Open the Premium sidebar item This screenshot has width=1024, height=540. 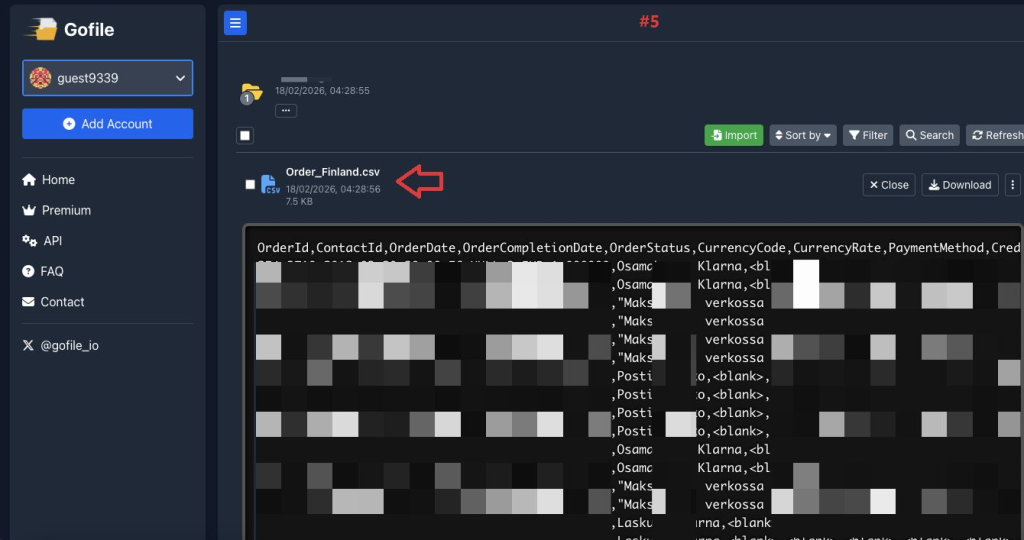coord(66,210)
